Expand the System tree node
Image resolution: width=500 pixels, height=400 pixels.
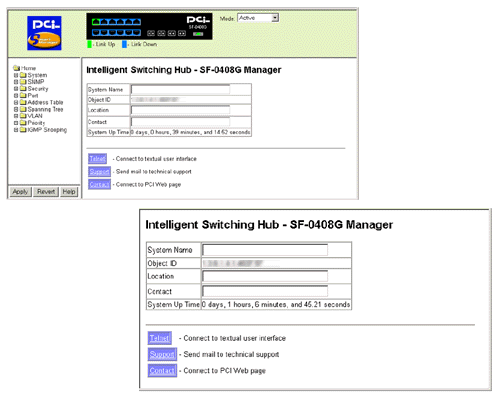[x=16, y=75]
